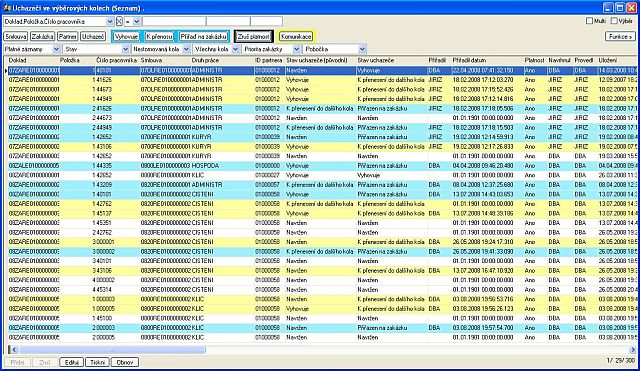Click the Komunikace button

(x=296, y=37)
